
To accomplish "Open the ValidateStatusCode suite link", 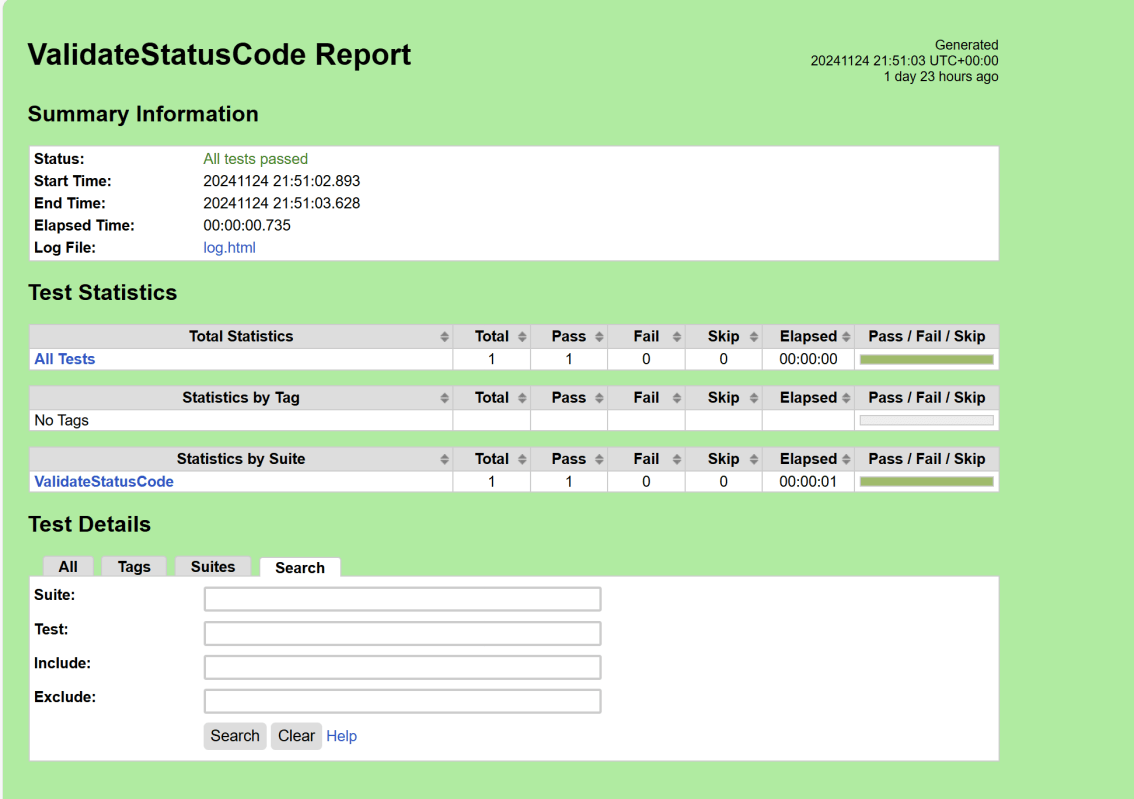I will 104,481.
